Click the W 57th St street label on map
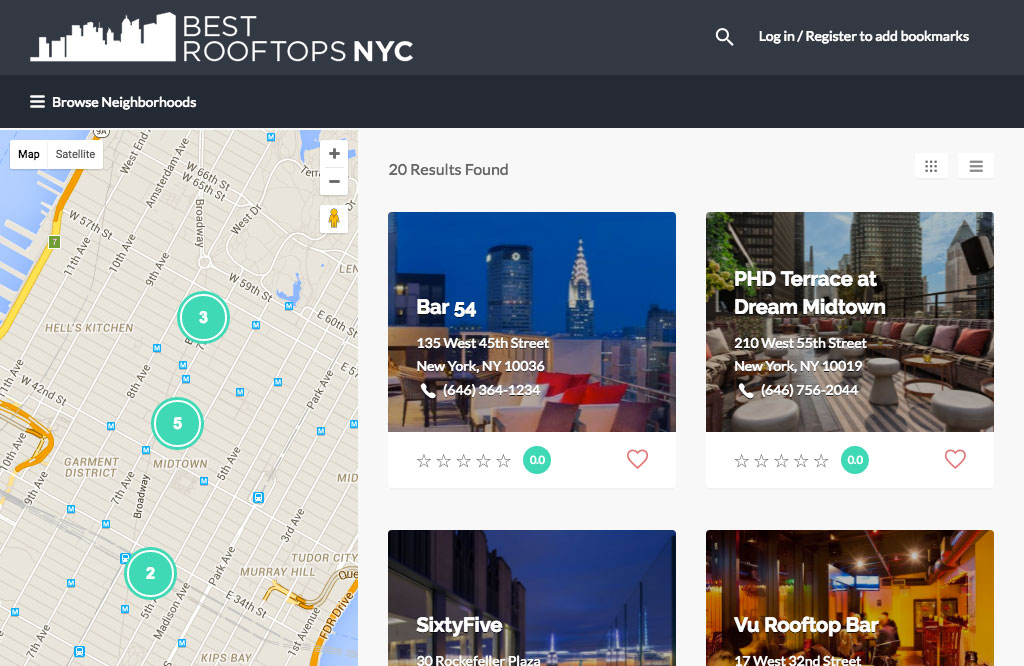This screenshot has width=1024, height=666. 91,225
